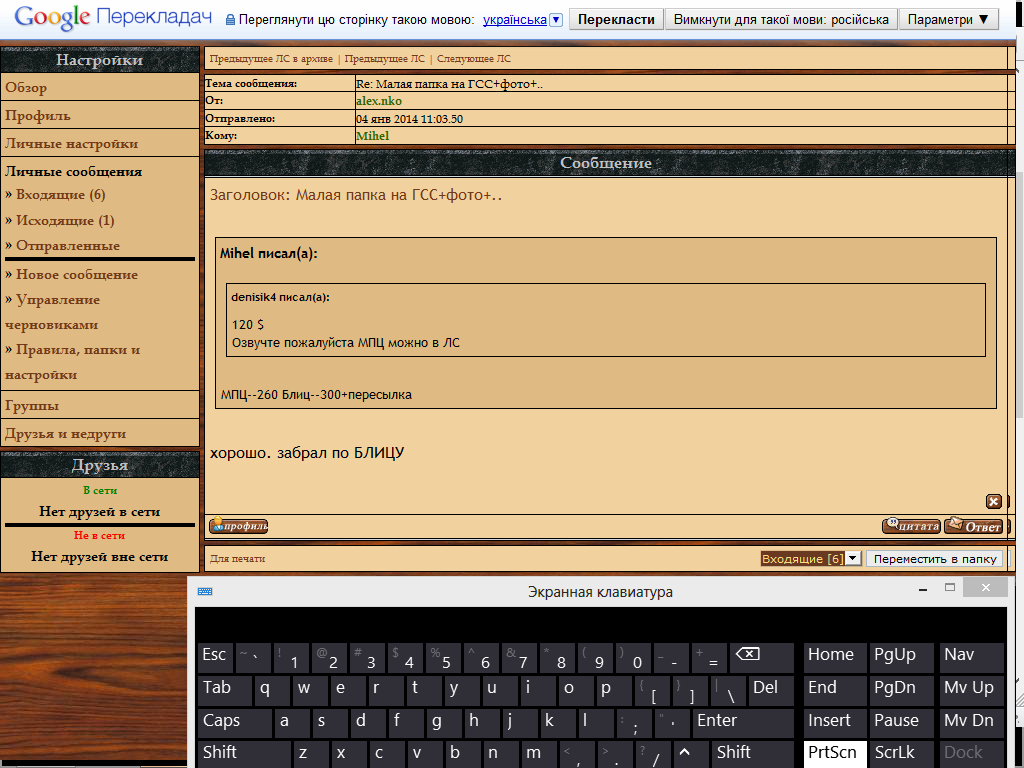Toggle ScrLk key on on-screen keyboard

click(x=895, y=752)
